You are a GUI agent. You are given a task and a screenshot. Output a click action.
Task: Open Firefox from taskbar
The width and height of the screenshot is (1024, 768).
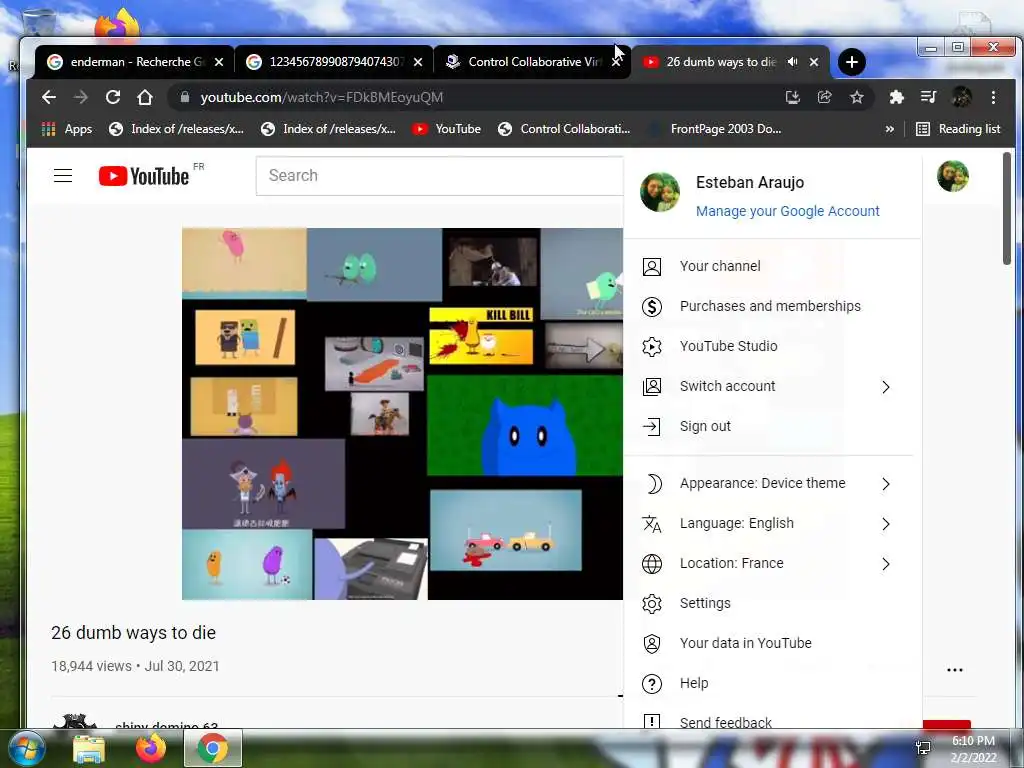click(151, 748)
